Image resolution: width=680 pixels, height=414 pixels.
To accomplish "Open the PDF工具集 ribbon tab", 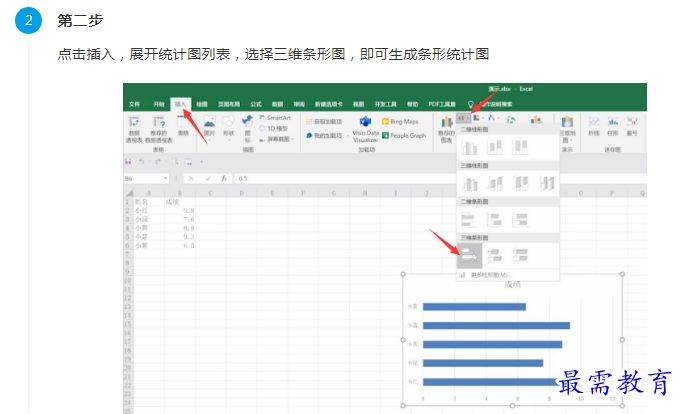I will [442, 104].
